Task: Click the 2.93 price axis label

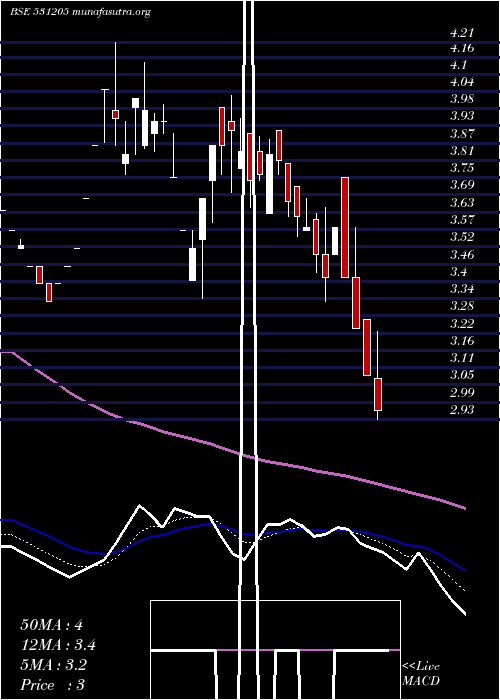Action: (462, 410)
